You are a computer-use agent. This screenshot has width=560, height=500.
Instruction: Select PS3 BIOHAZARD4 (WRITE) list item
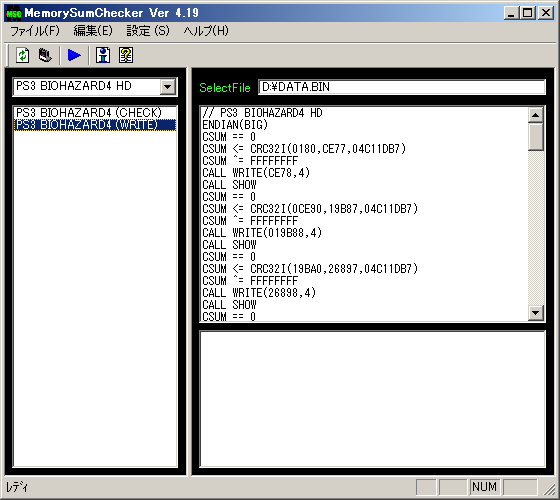point(95,125)
